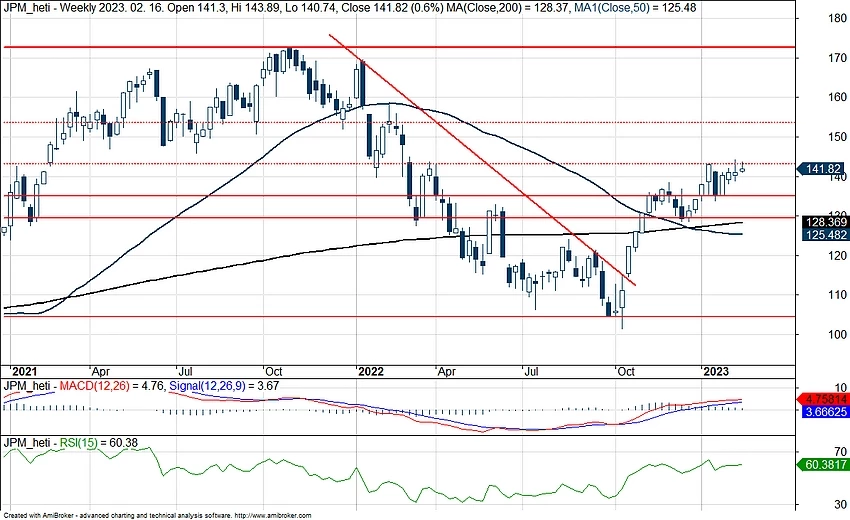Viewport: 850px width, 520px height.
Task: Click the Signal(12,26,9) = 3.67 label
Action: (x=224, y=386)
